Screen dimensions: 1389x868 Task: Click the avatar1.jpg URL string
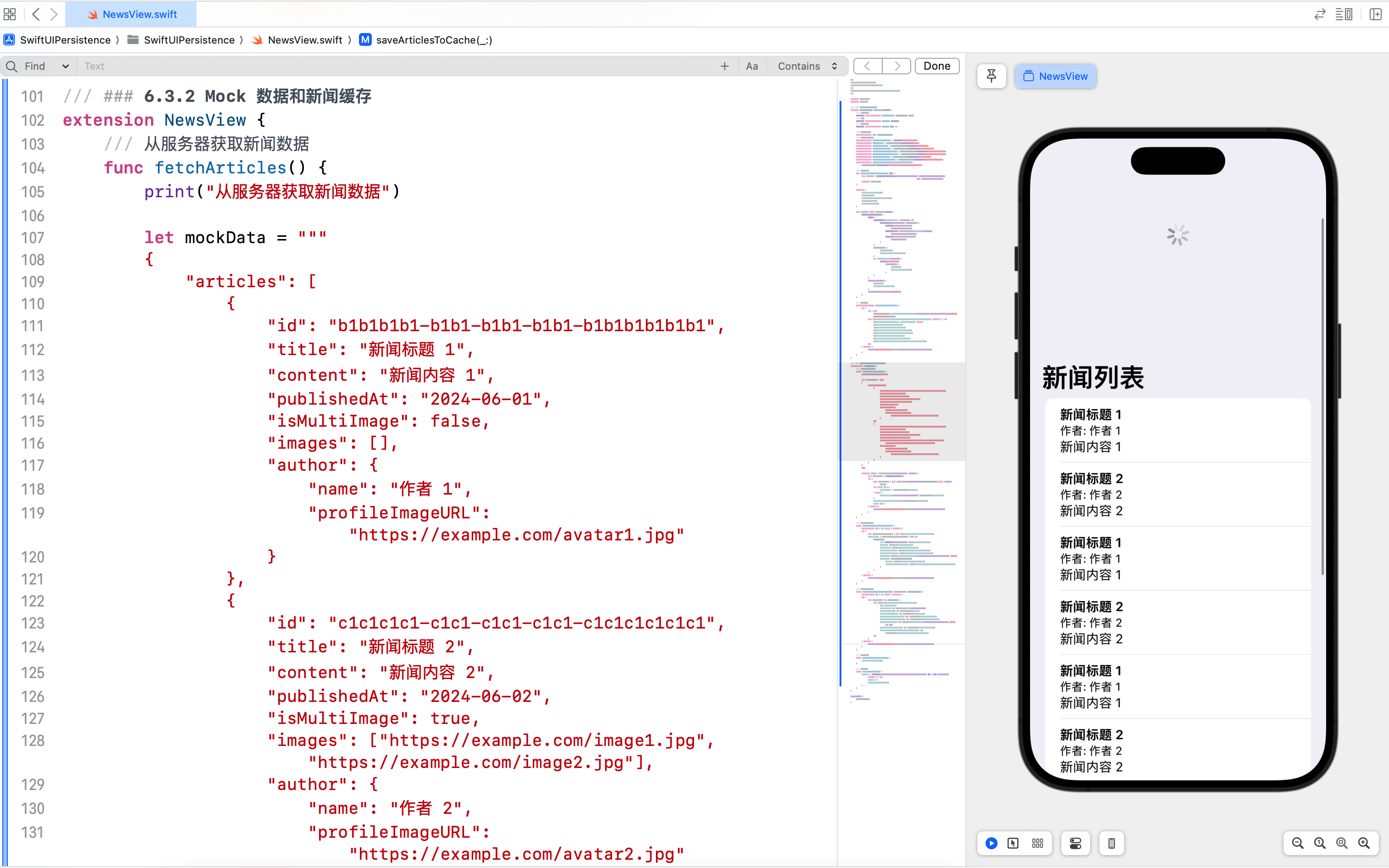point(517,534)
